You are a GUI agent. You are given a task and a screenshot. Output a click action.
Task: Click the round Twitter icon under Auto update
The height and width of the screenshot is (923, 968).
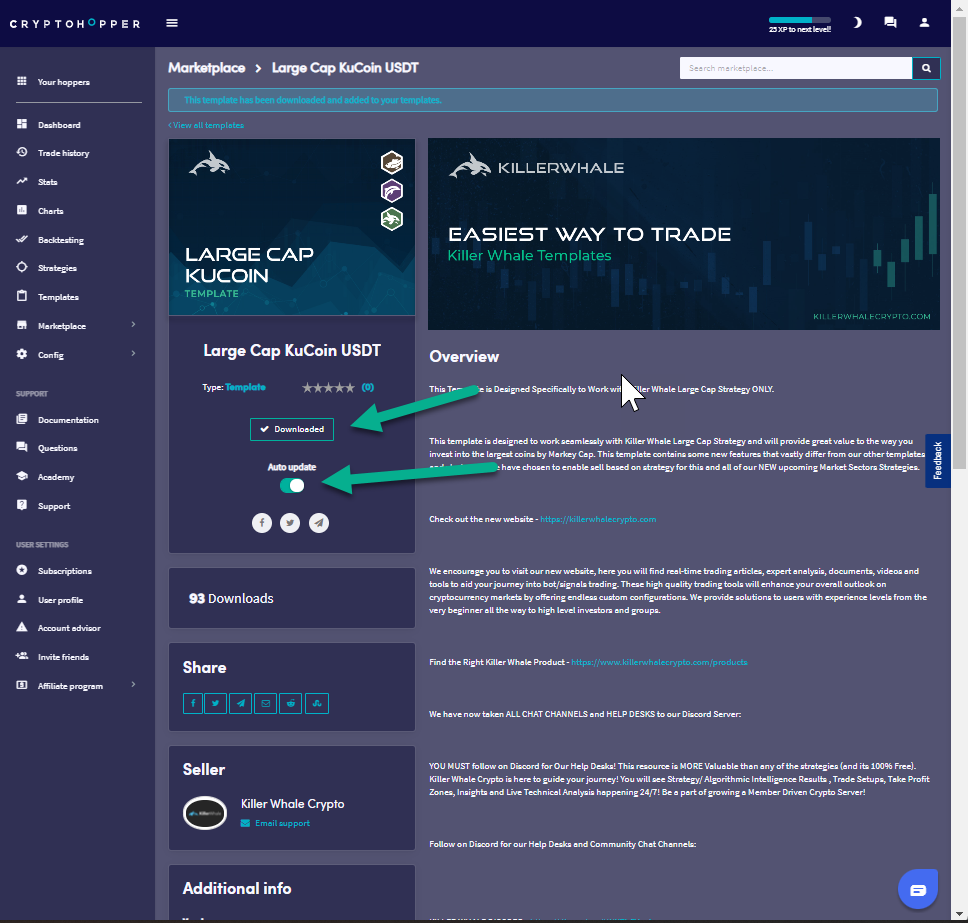pyautogui.click(x=290, y=523)
